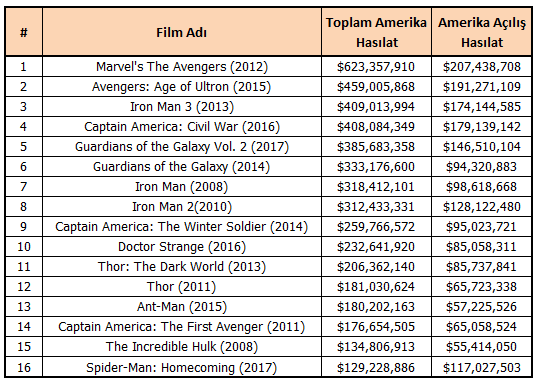Image resolution: width=538 pixels, height=382 pixels.
Task: Select the Marvel's The Avengers (2012) cell
Action: point(182,67)
